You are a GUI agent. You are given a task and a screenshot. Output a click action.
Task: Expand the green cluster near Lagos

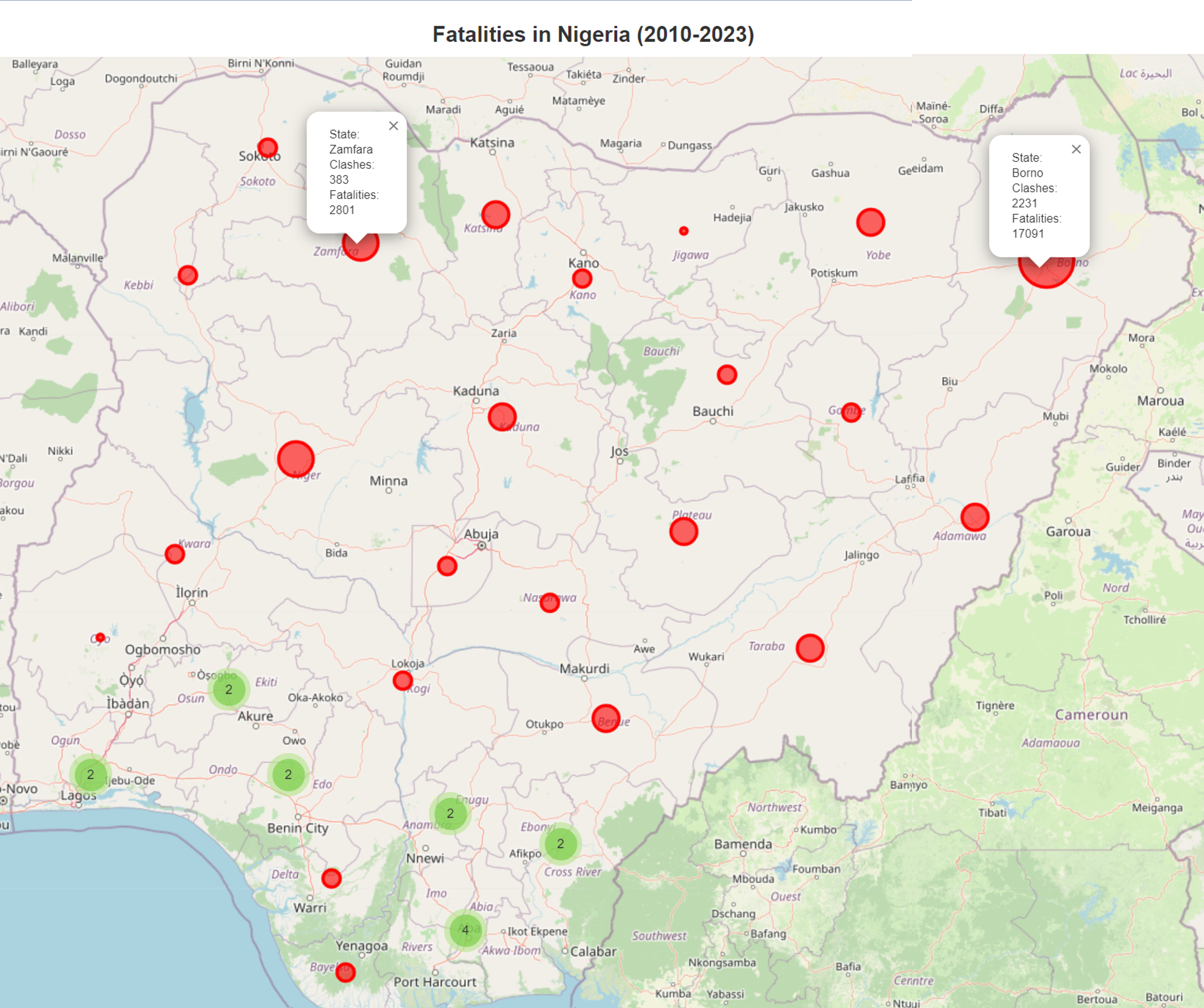[x=90, y=775]
